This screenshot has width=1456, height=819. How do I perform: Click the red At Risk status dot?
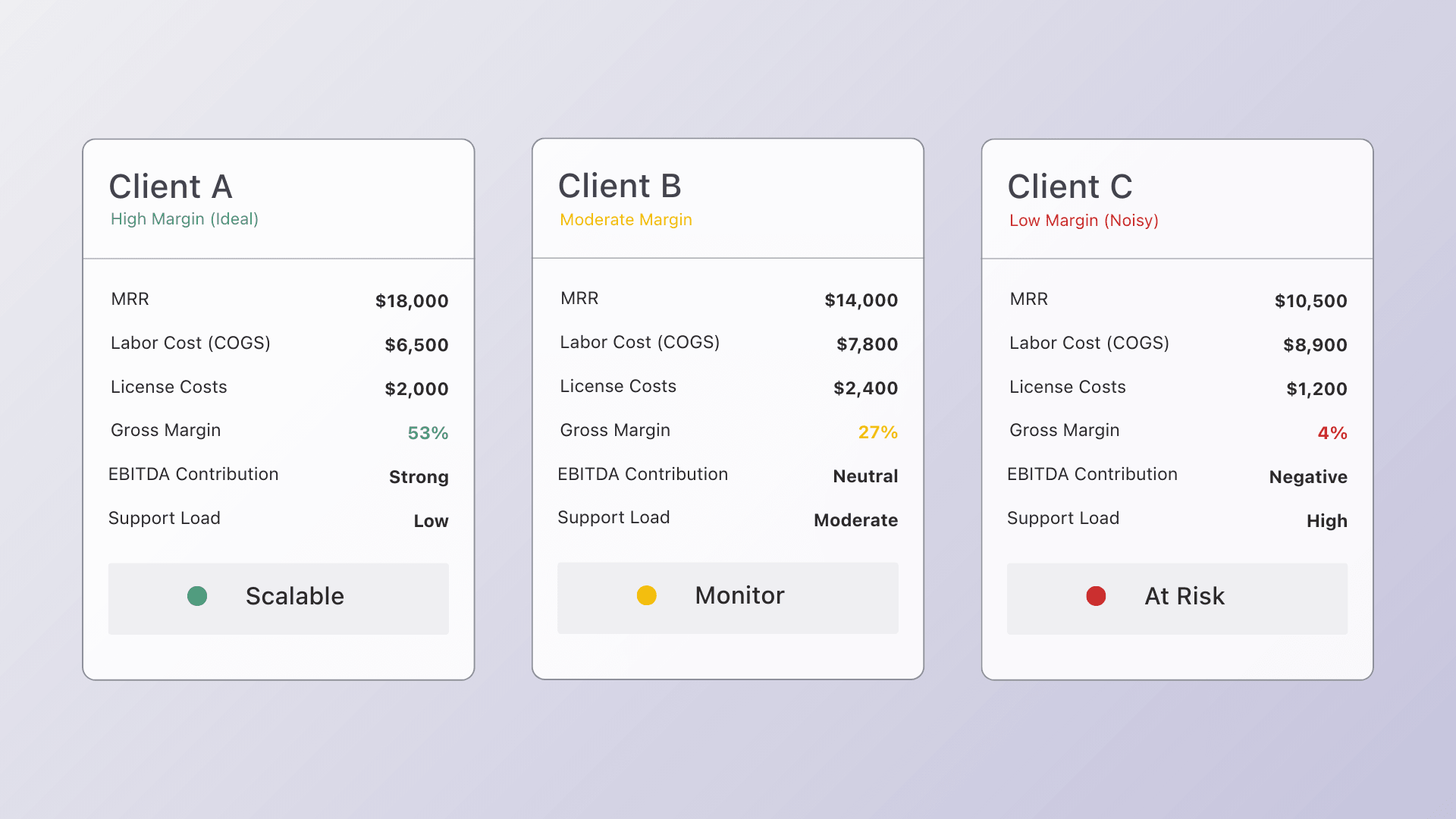[x=1096, y=596]
